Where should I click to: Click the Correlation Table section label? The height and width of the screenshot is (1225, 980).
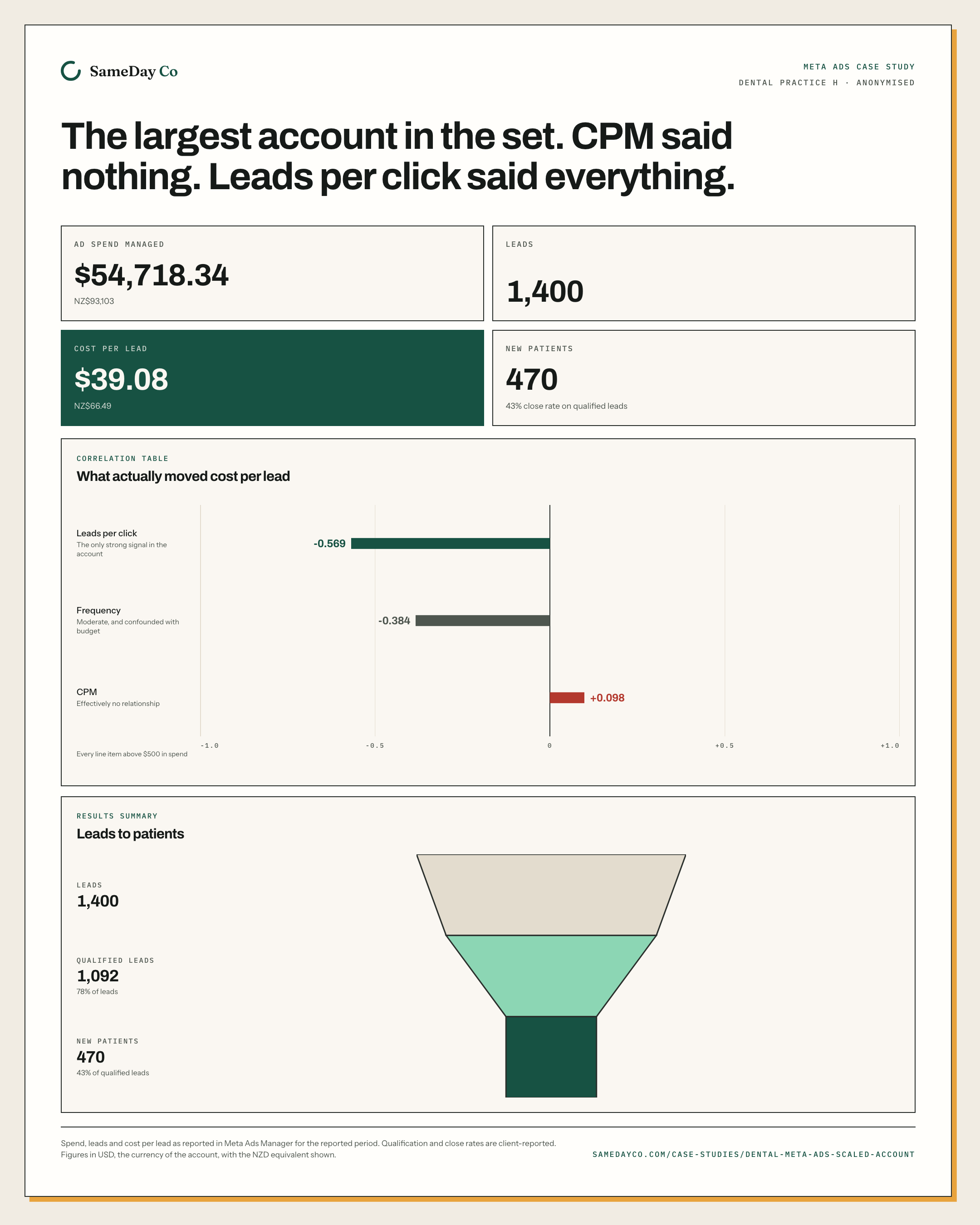click(122, 459)
